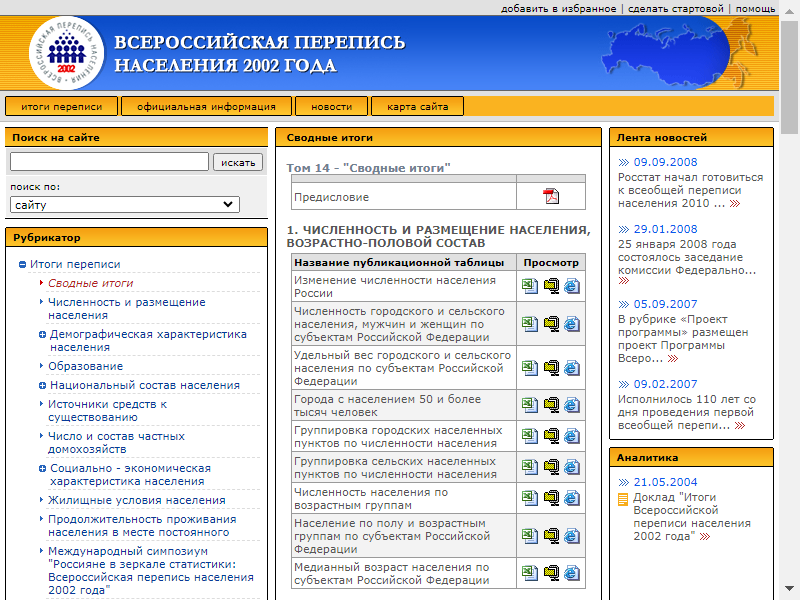
Task: Open the Internet Explorer view icon for Численность населения по возрастным группам
Action: (x=571, y=499)
